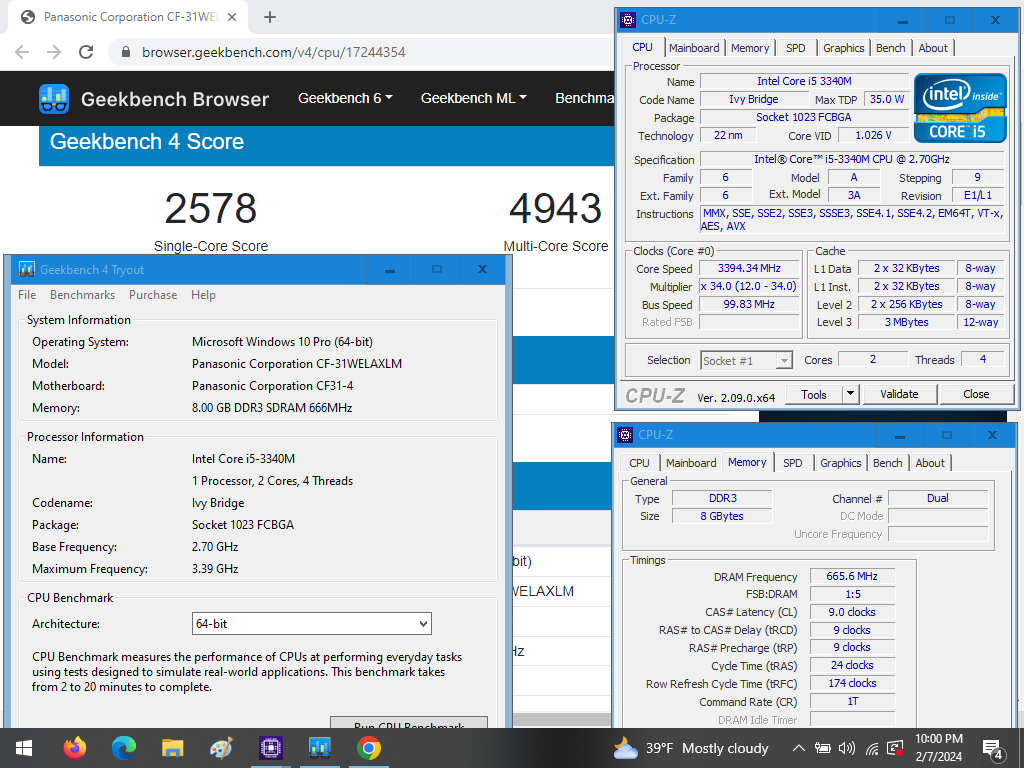This screenshot has height=768, width=1024.
Task: Expand the CPU-Z Tools dropdown arrow
Action: pos(850,394)
